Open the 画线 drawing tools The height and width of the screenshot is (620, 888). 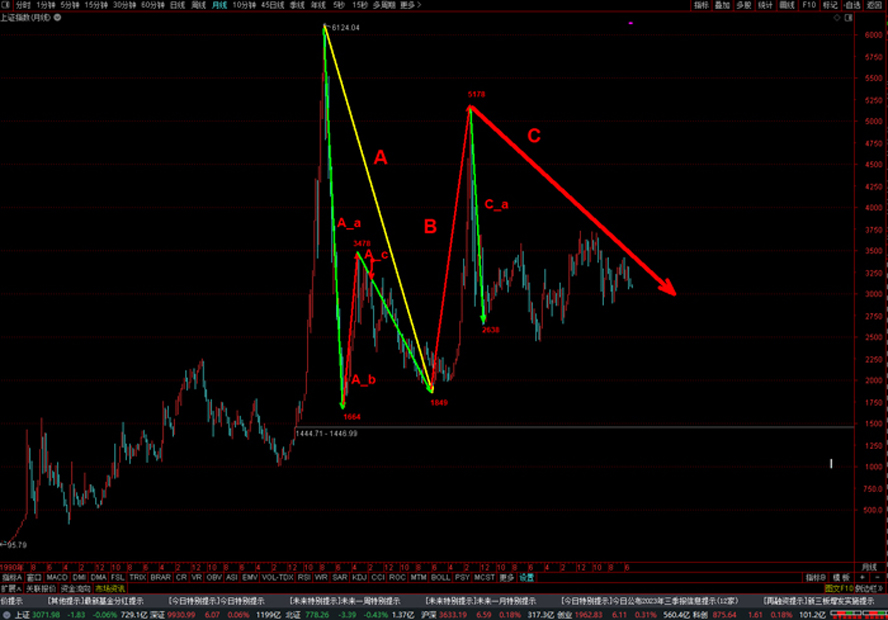(x=788, y=5)
